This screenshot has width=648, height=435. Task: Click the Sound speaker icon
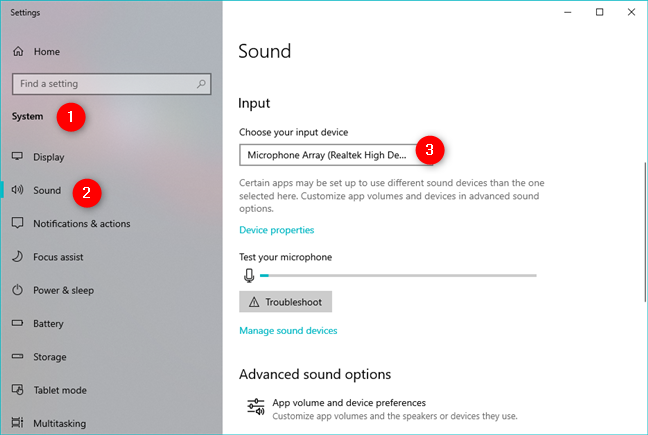click(17, 190)
